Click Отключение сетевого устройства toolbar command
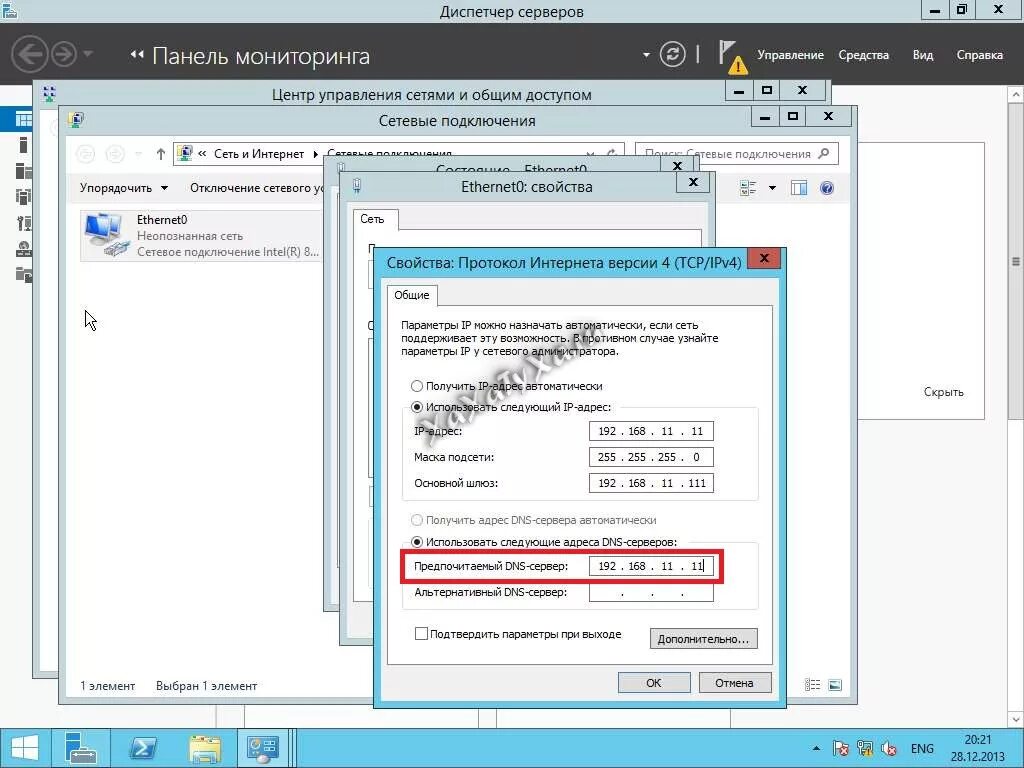Image resolution: width=1024 pixels, height=768 pixels. tap(256, 188)
